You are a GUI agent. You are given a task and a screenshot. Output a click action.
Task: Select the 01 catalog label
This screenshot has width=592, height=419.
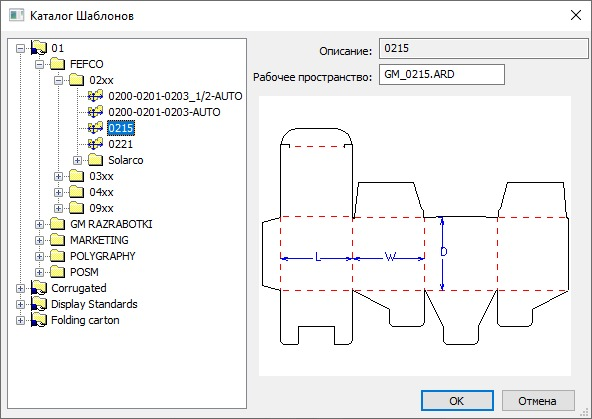58,48
